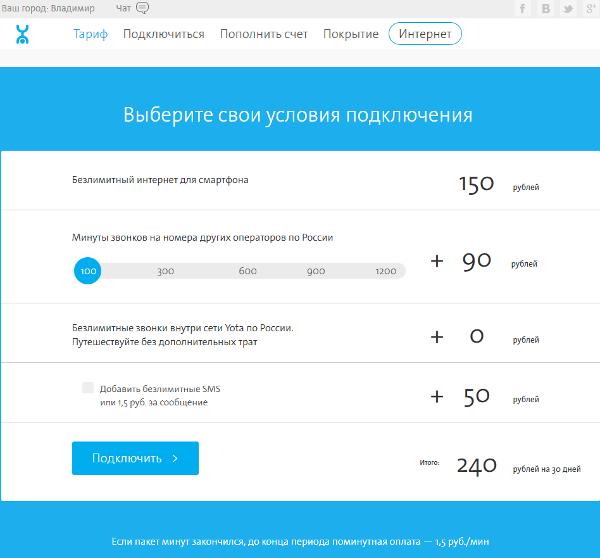Open the Подключиться menu item
Viewport: 600px width, 558px height.
pos(164,34)
